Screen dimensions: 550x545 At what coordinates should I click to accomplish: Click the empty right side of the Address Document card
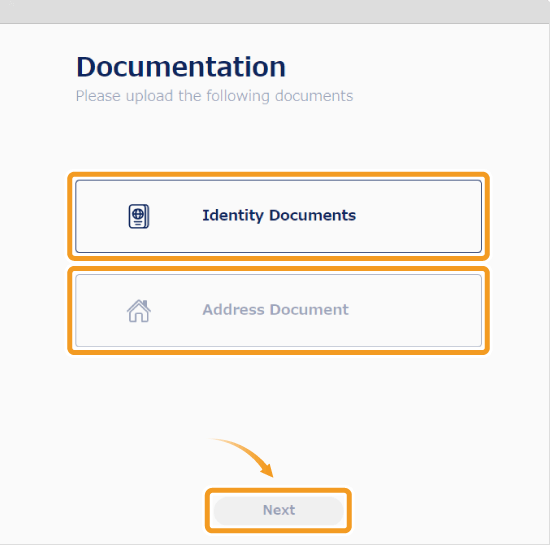click(x=416, y=310)
